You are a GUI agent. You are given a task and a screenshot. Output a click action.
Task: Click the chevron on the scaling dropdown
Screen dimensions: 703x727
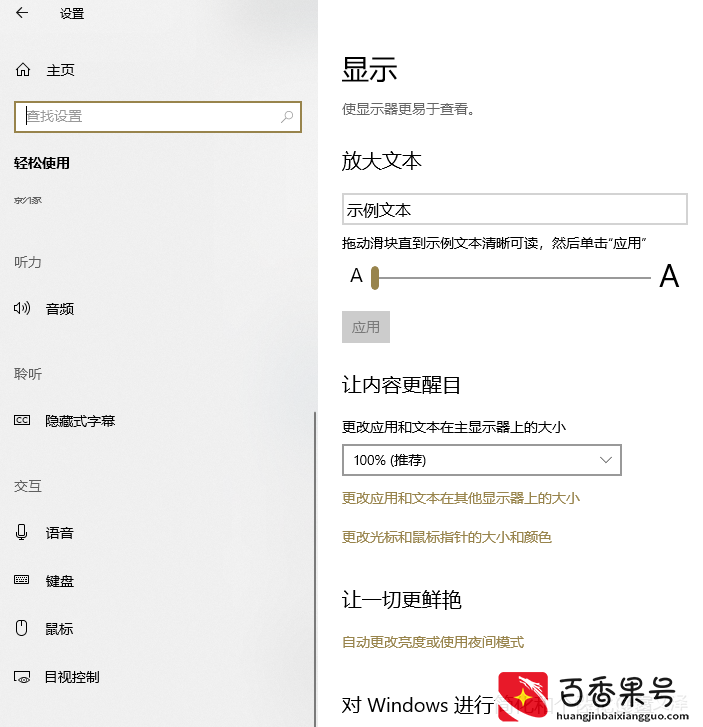coord(605,460)
